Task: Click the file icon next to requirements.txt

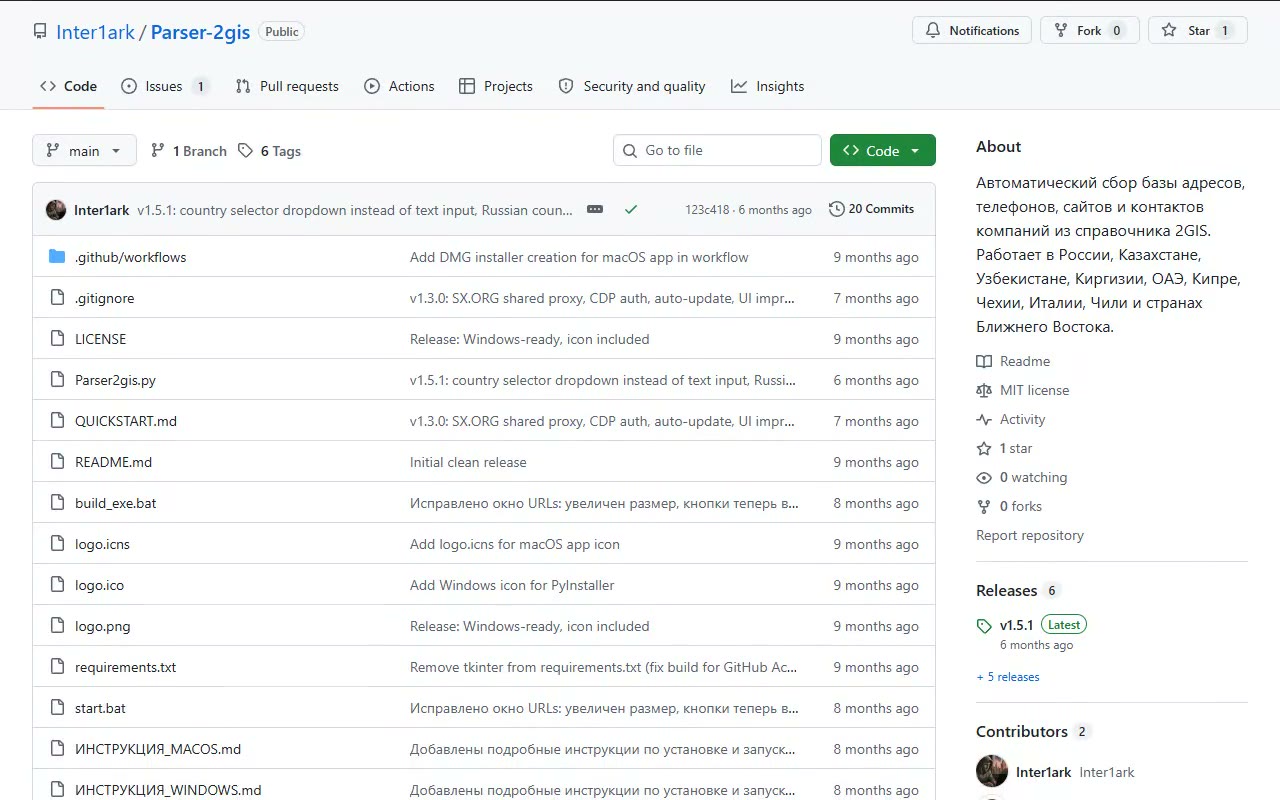Action: click(x=57, y=667)
